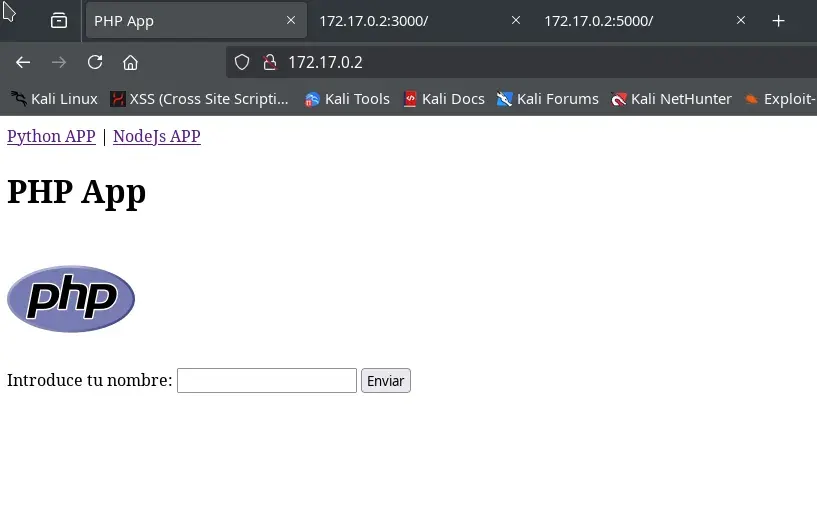Close the 172.17.0.2:3000 tab
Viewport: 817px width, 517px height.
[x=516, y=20]
